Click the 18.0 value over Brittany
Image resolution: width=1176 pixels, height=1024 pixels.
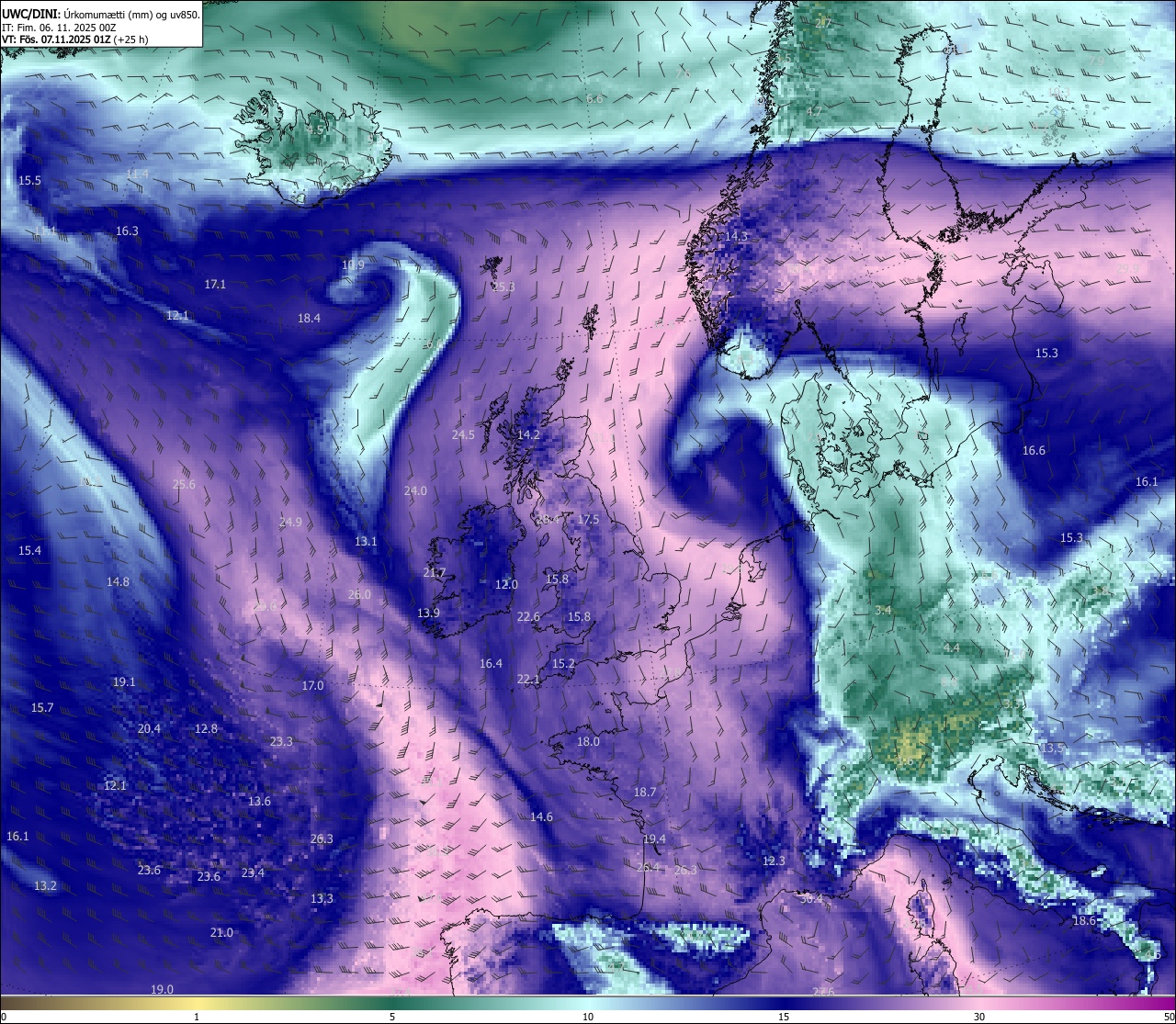click(x=588, y=741)
